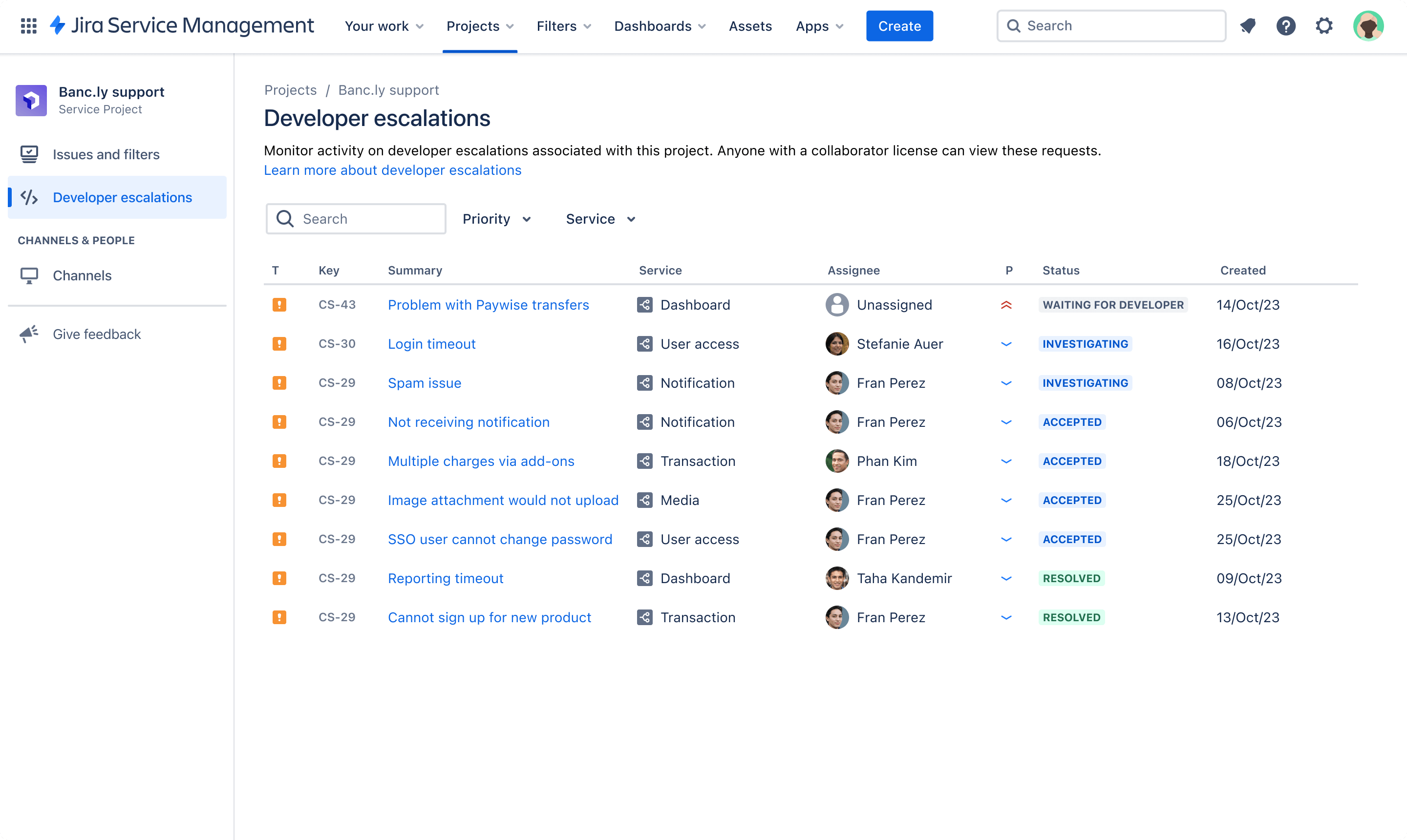
Task: Click the Issues and filters sidebar icon
Action: coord(29,154)
